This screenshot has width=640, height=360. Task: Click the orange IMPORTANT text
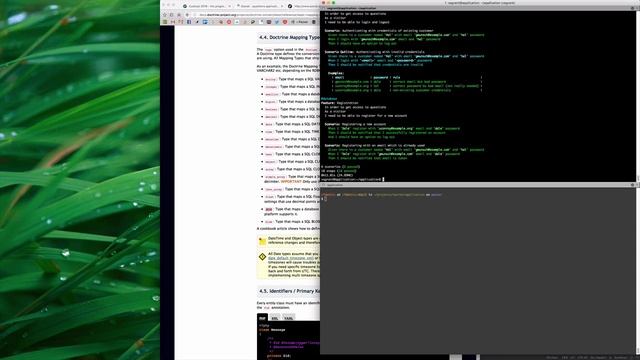click(291, 181)
